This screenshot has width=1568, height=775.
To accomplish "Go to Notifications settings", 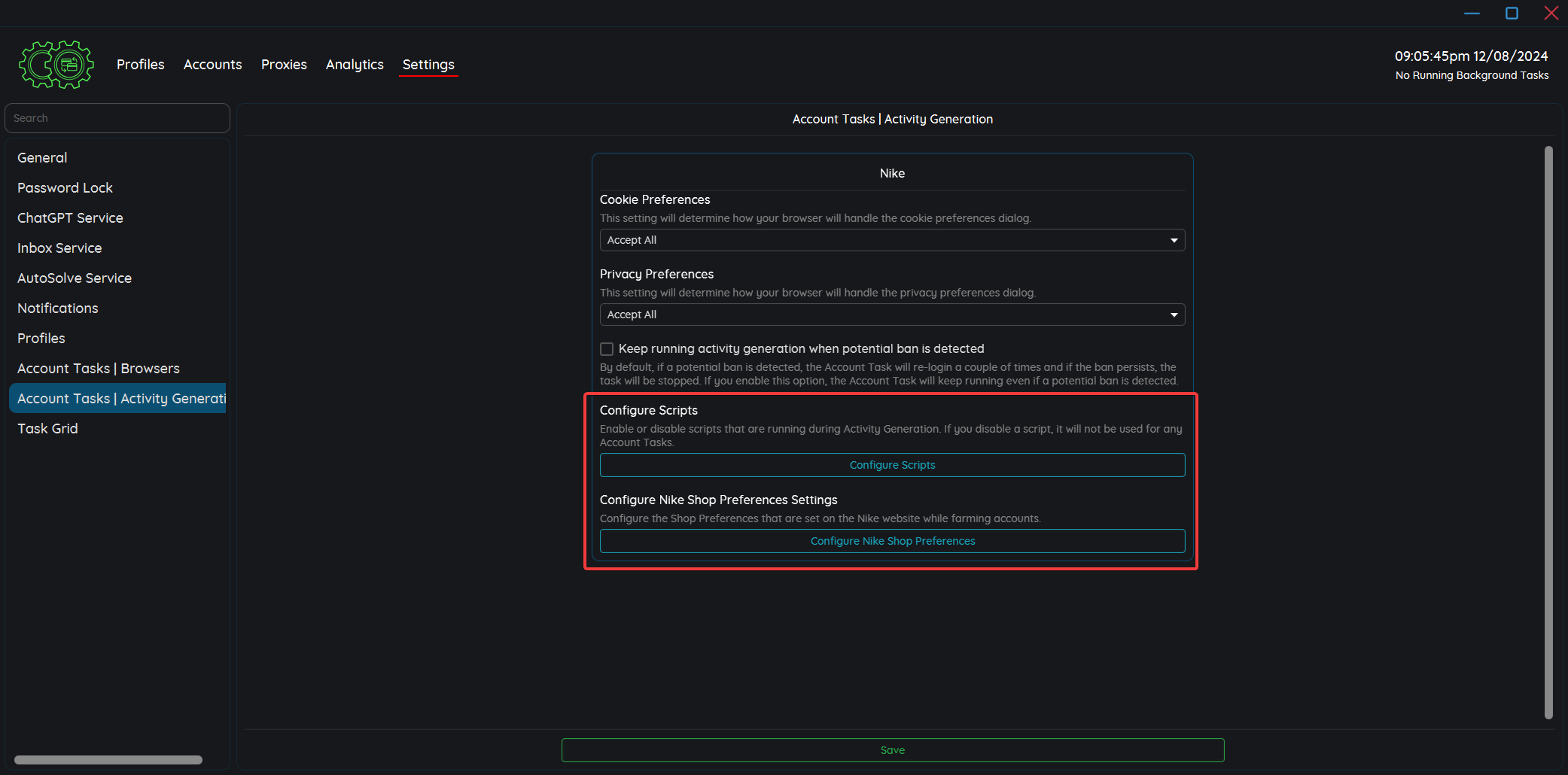I will tap(58, 308).
